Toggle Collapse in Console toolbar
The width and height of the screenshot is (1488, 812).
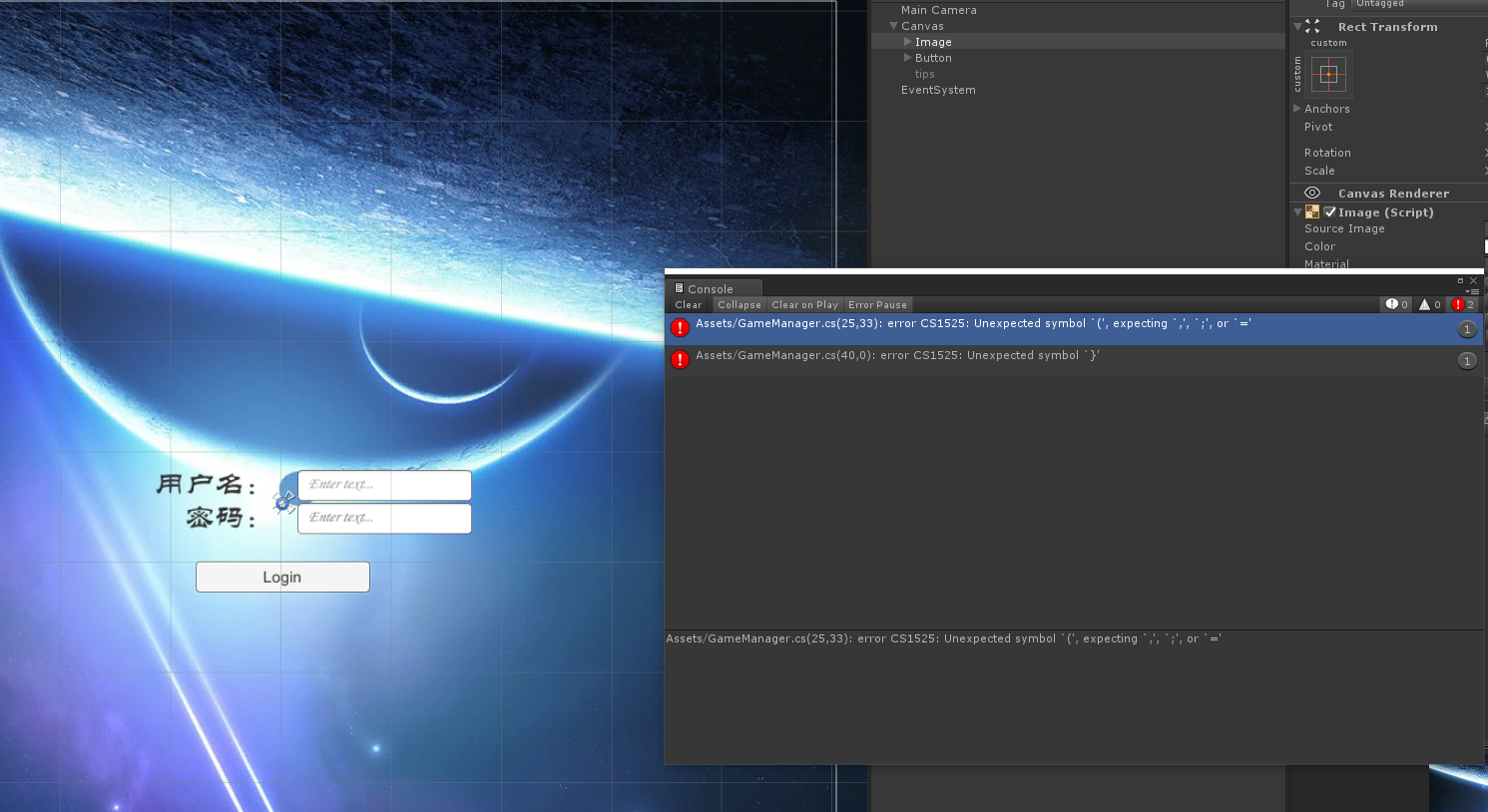740,305
